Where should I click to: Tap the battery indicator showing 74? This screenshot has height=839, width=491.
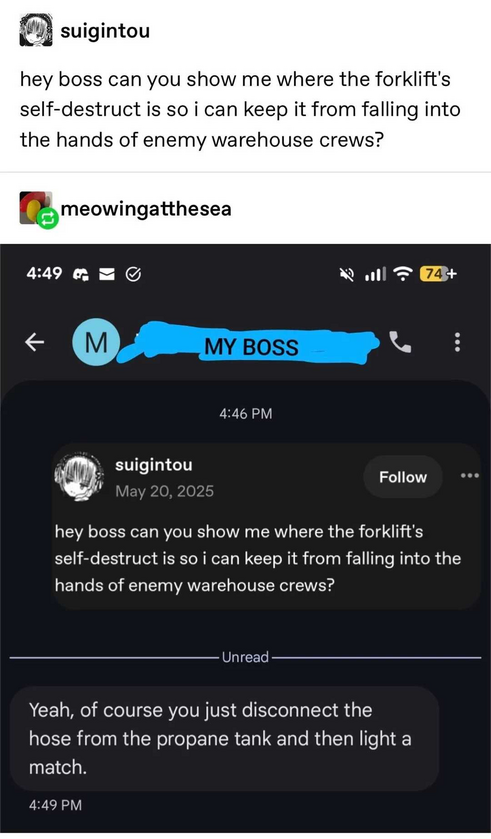tap(439, 273)
